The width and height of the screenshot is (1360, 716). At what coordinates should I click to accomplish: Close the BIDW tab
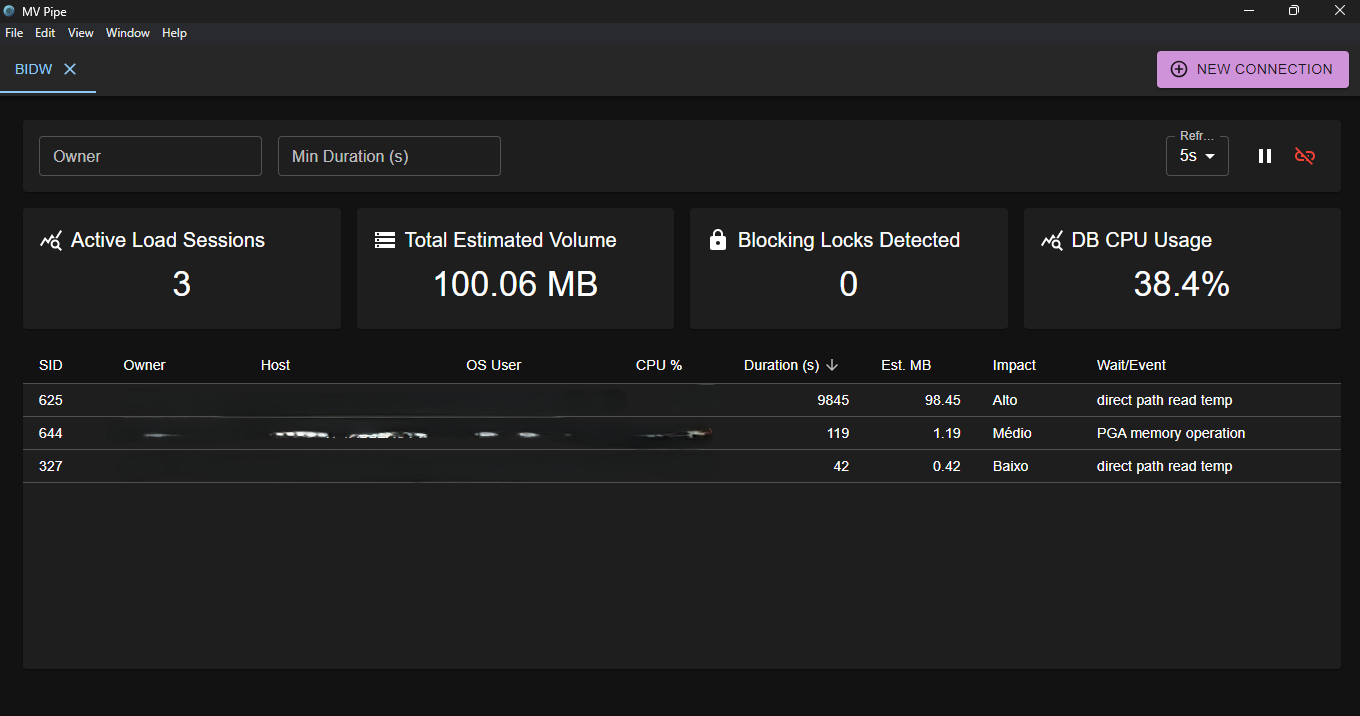70,69
